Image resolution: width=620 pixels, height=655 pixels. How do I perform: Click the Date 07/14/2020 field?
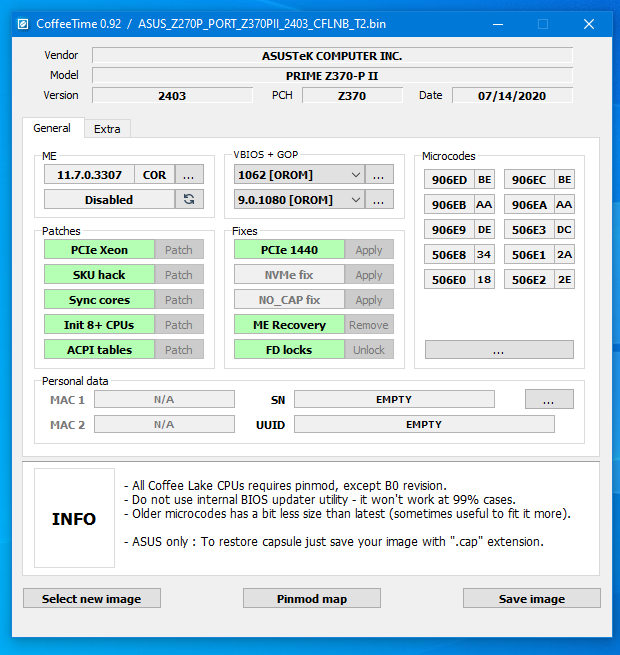tap(512, 96)
